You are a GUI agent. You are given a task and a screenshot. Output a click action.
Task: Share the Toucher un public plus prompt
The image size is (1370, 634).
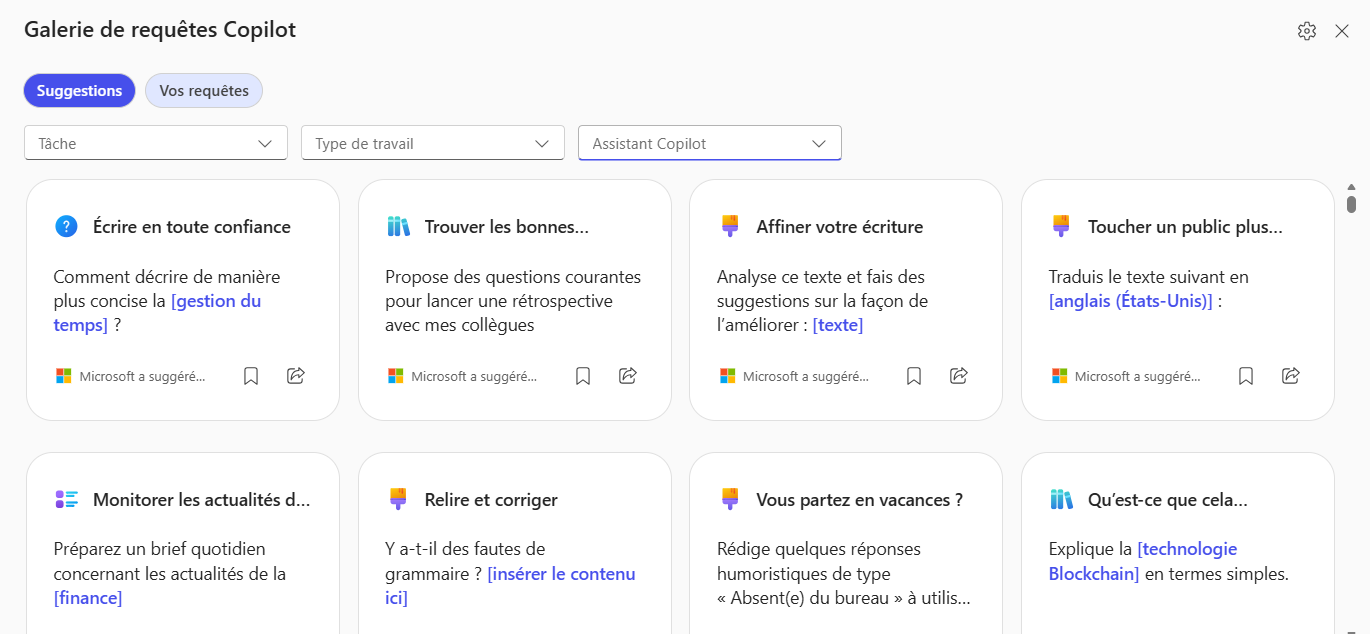(1291, 376)
